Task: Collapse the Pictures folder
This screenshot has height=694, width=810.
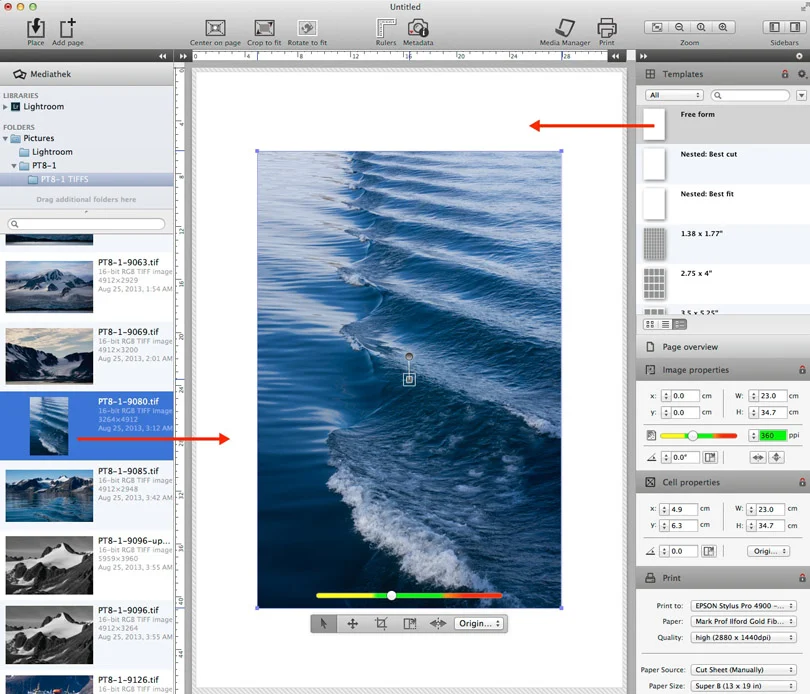Action: click(5, 138)
